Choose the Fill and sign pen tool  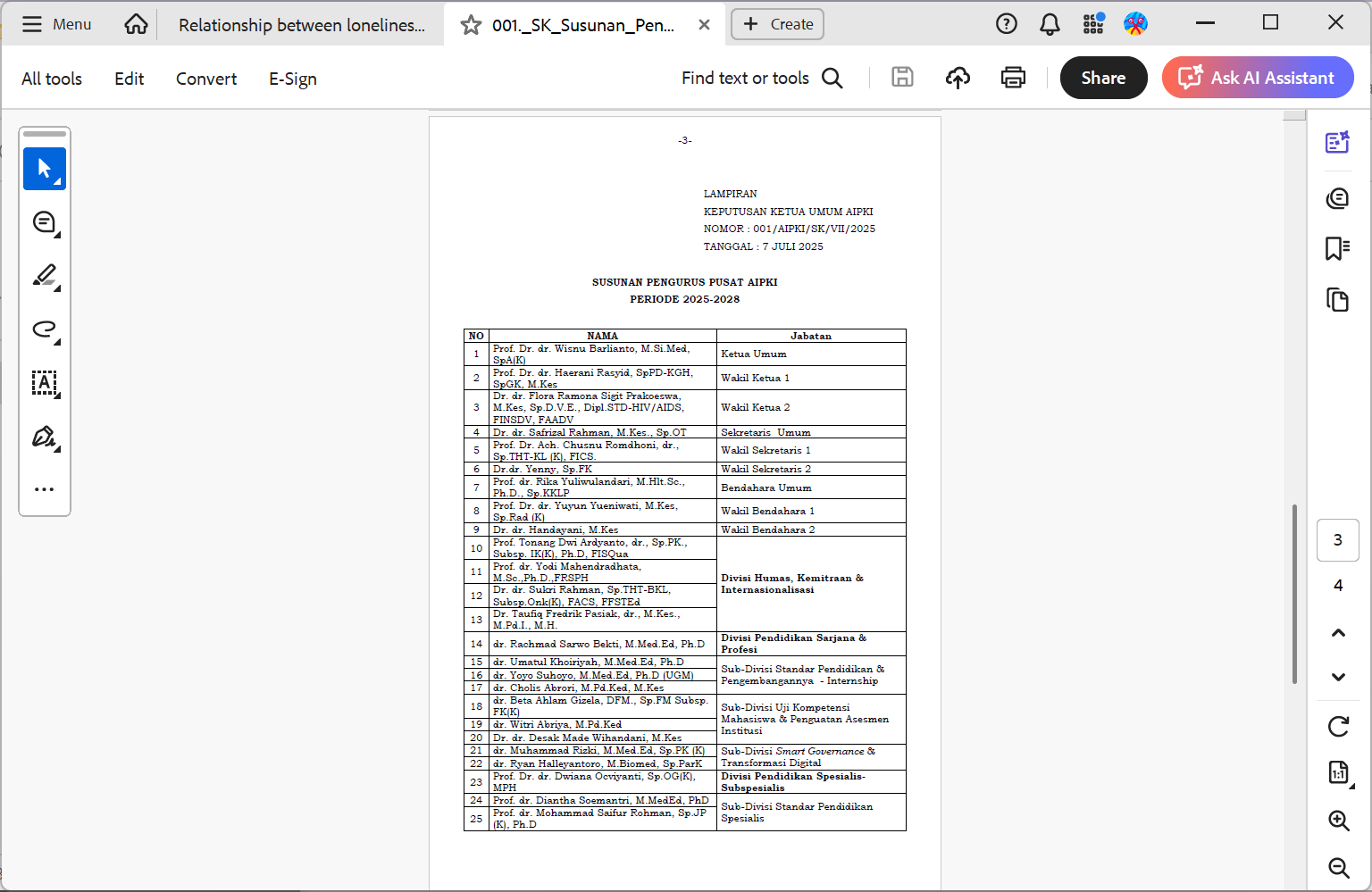pyautogui.click(x=45, y=437)
